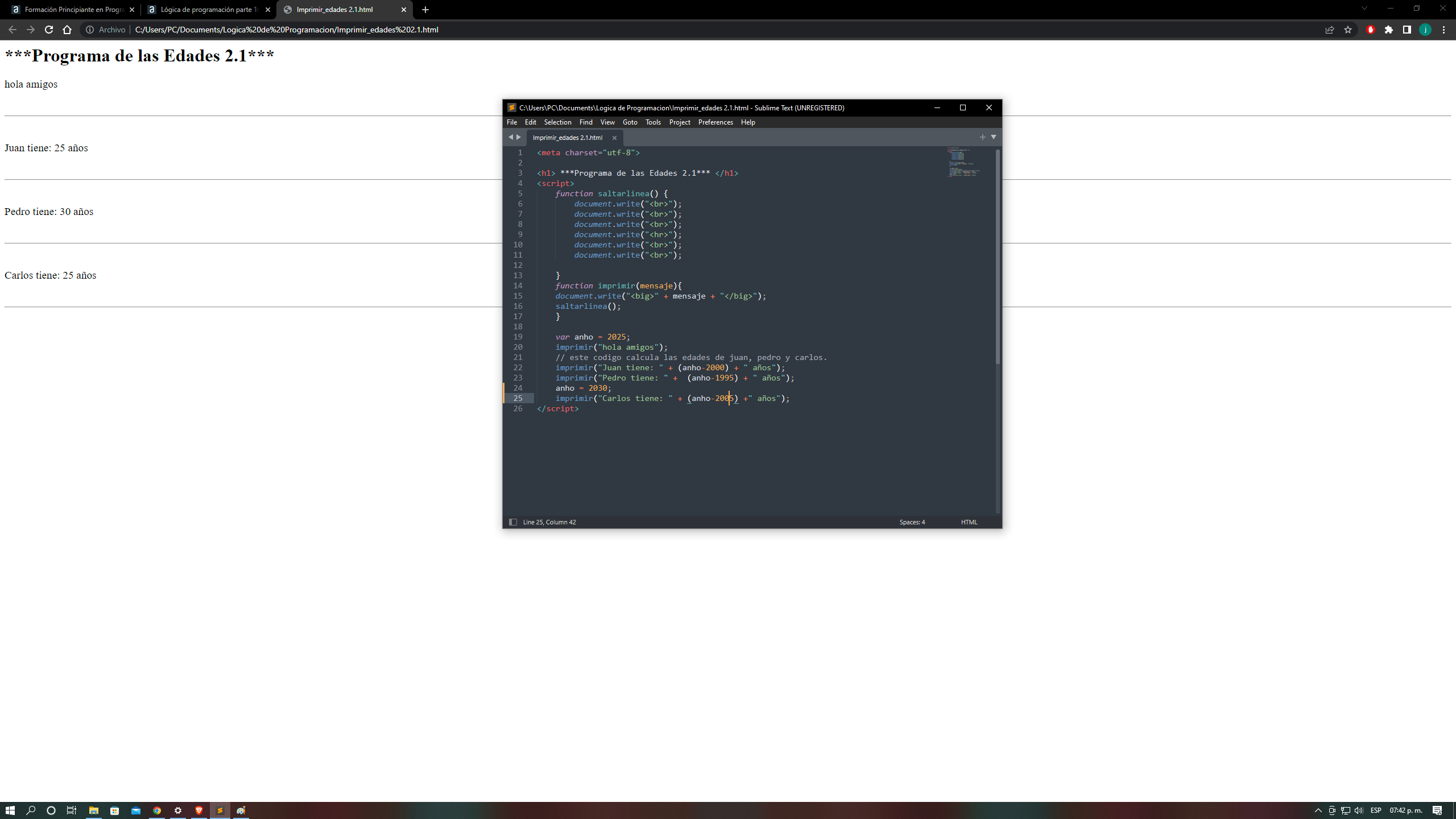Open Settings gear on the taskbar
This screenshot has width=1456, height=819.
point(178,810)
